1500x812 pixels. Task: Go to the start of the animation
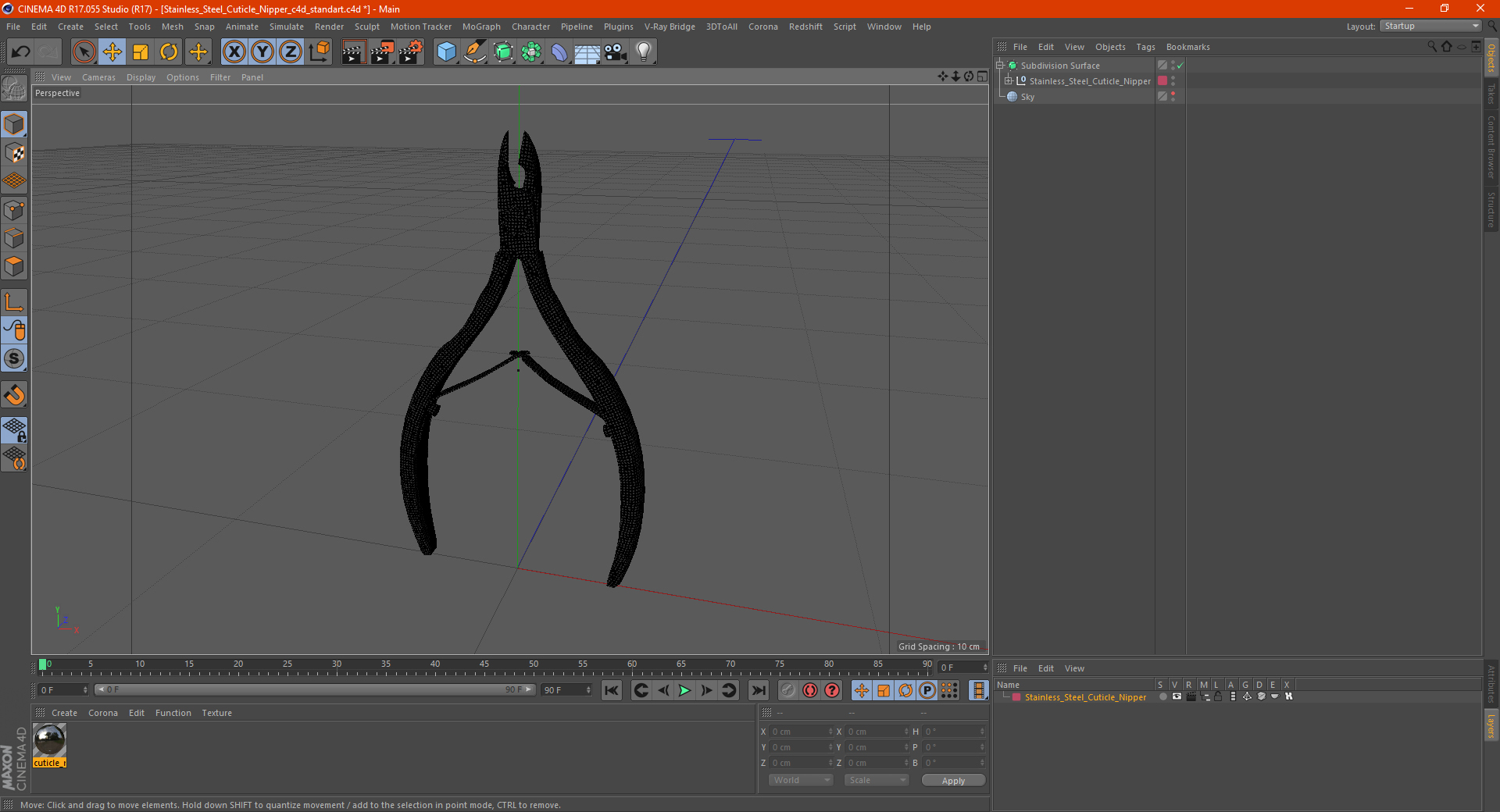[x=612, y=690]
